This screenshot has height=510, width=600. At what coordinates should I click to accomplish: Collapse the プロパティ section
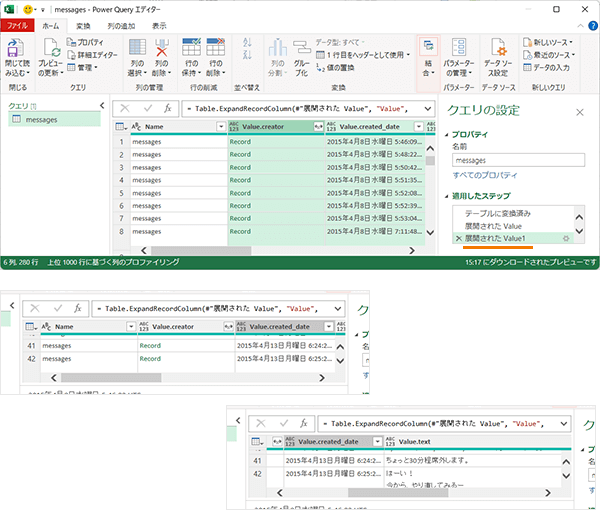pyautogui.click(x=447, y=135)
